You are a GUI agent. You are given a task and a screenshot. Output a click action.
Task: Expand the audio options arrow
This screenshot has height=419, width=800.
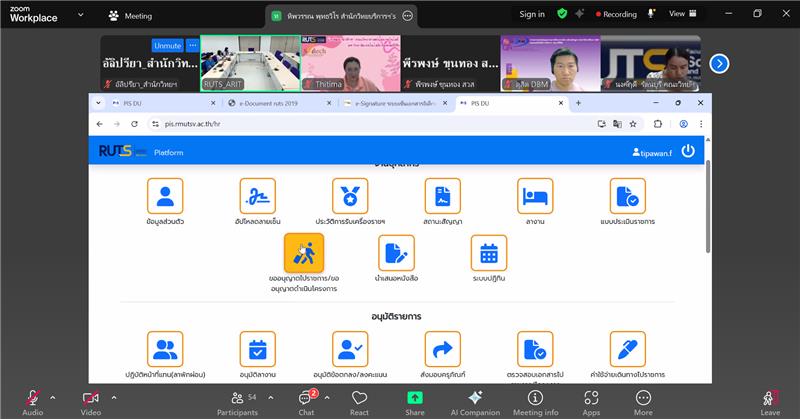coord(56,396)
